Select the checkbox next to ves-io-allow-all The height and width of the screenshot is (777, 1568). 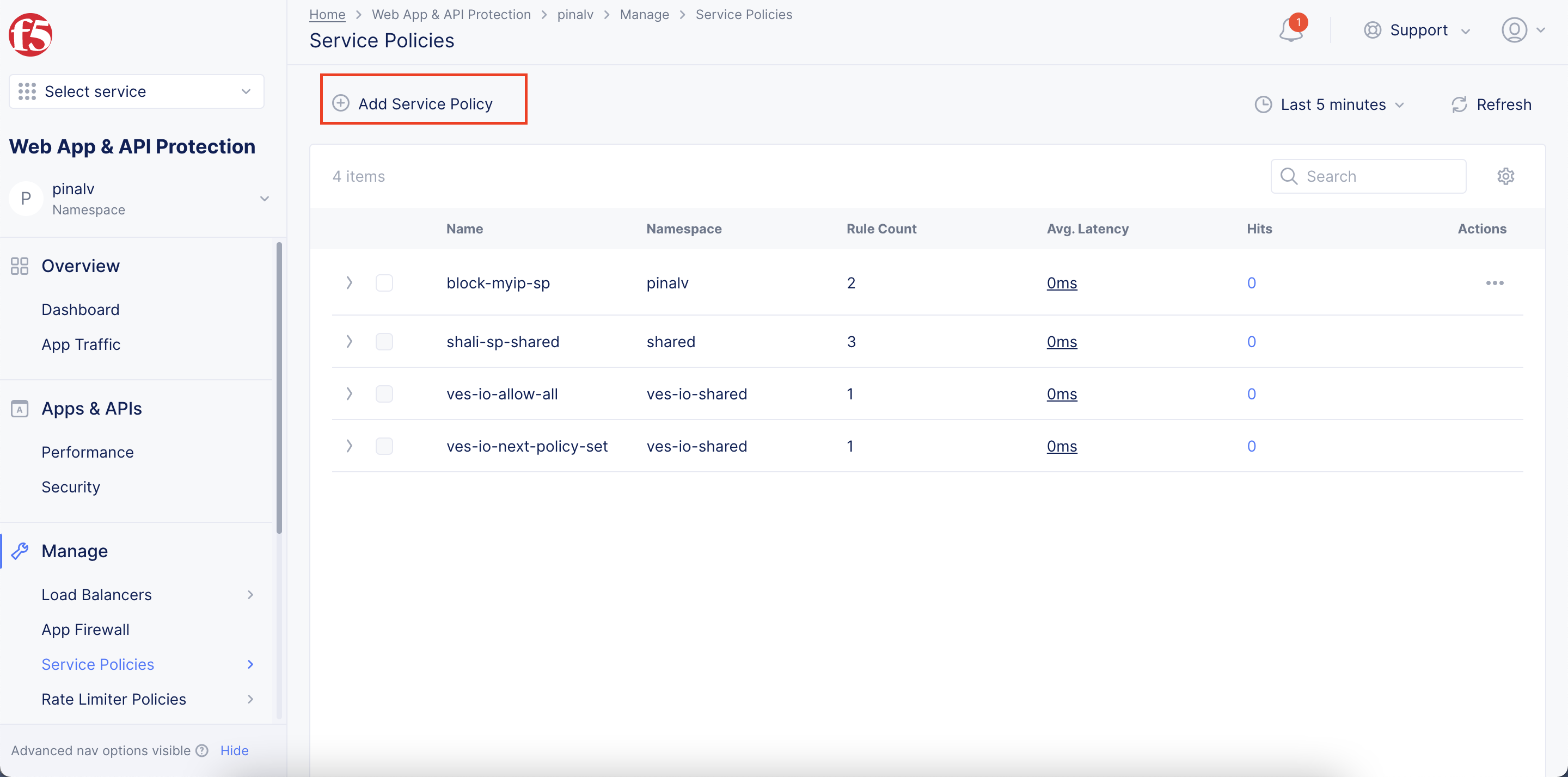coord(384,394)
